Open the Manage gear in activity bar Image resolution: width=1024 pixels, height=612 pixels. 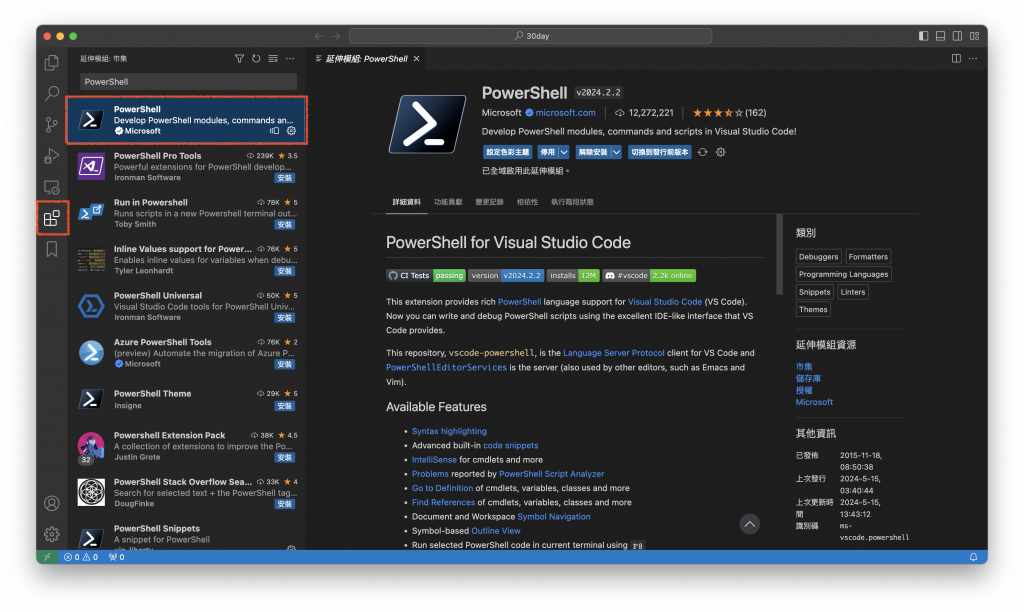[x=52, y=534]
